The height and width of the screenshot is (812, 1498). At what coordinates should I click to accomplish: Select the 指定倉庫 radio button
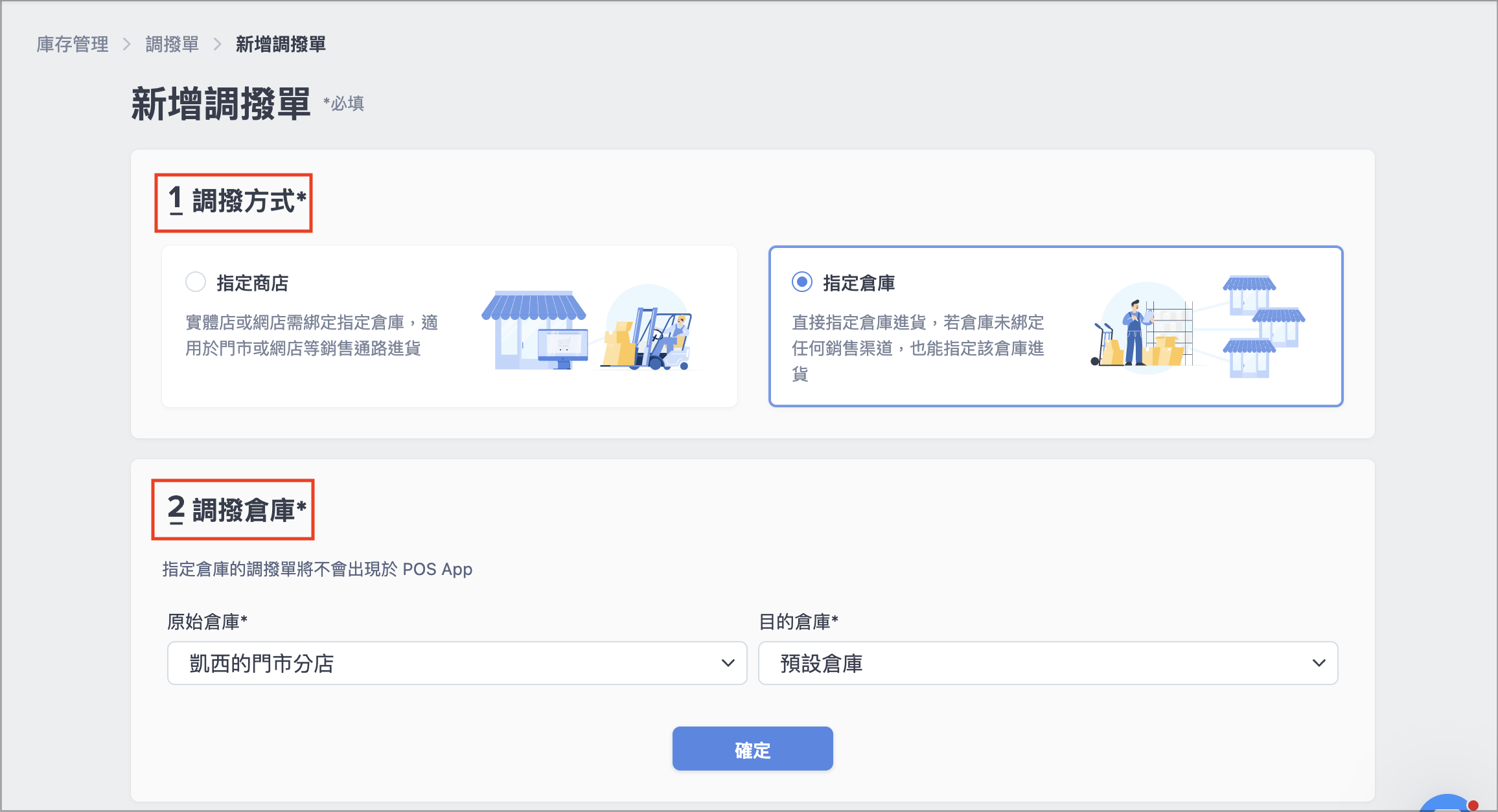point(802,282)
